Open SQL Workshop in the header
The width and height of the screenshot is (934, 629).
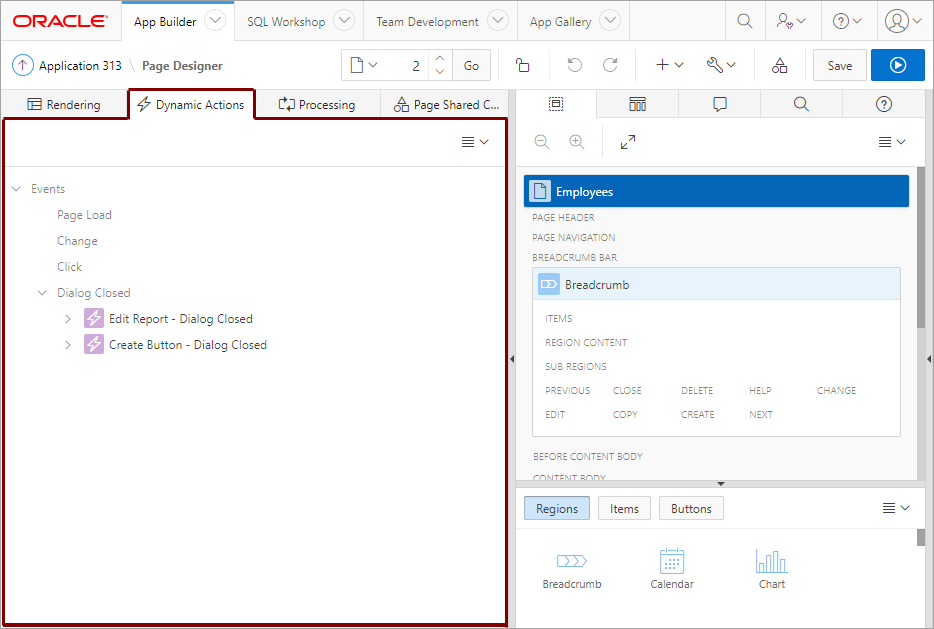coord(286,21)
